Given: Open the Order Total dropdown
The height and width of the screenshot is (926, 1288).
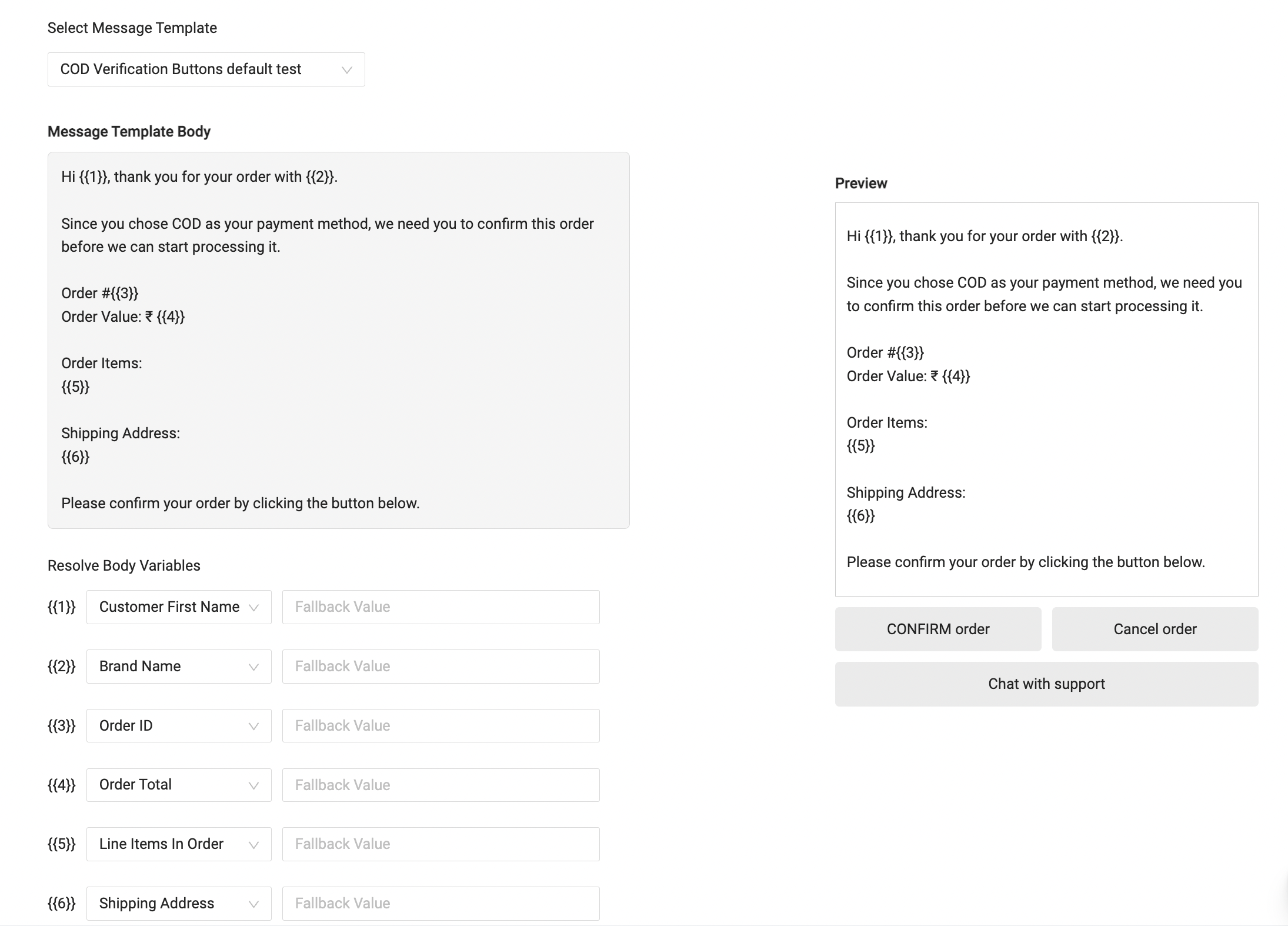Looking at the screenshot, I should [x=178, y=785].
